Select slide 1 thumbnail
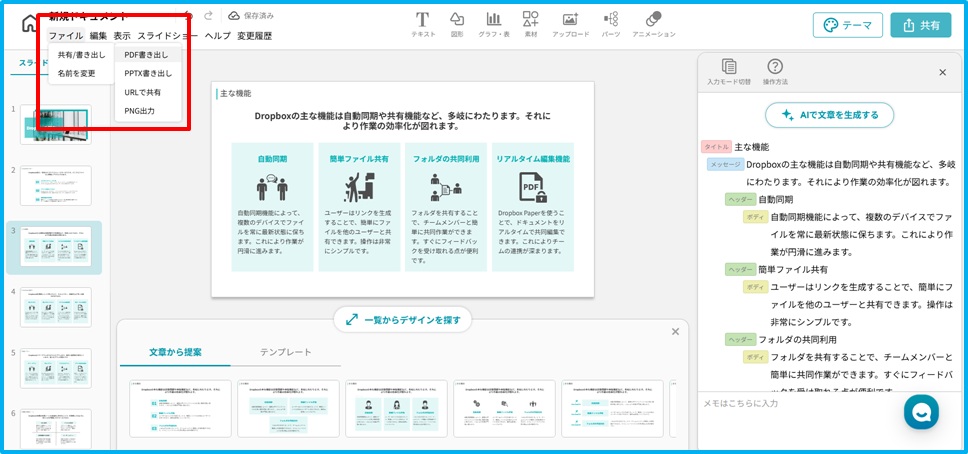The height and width of the screenshot is (454, 968). click(x=56, y=124)
